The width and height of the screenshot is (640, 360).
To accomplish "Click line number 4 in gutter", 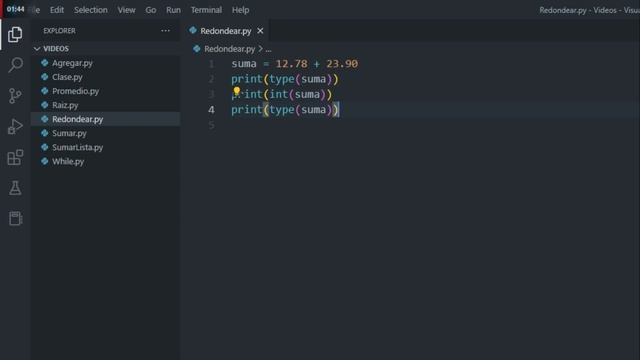I will tap(211, 110).
